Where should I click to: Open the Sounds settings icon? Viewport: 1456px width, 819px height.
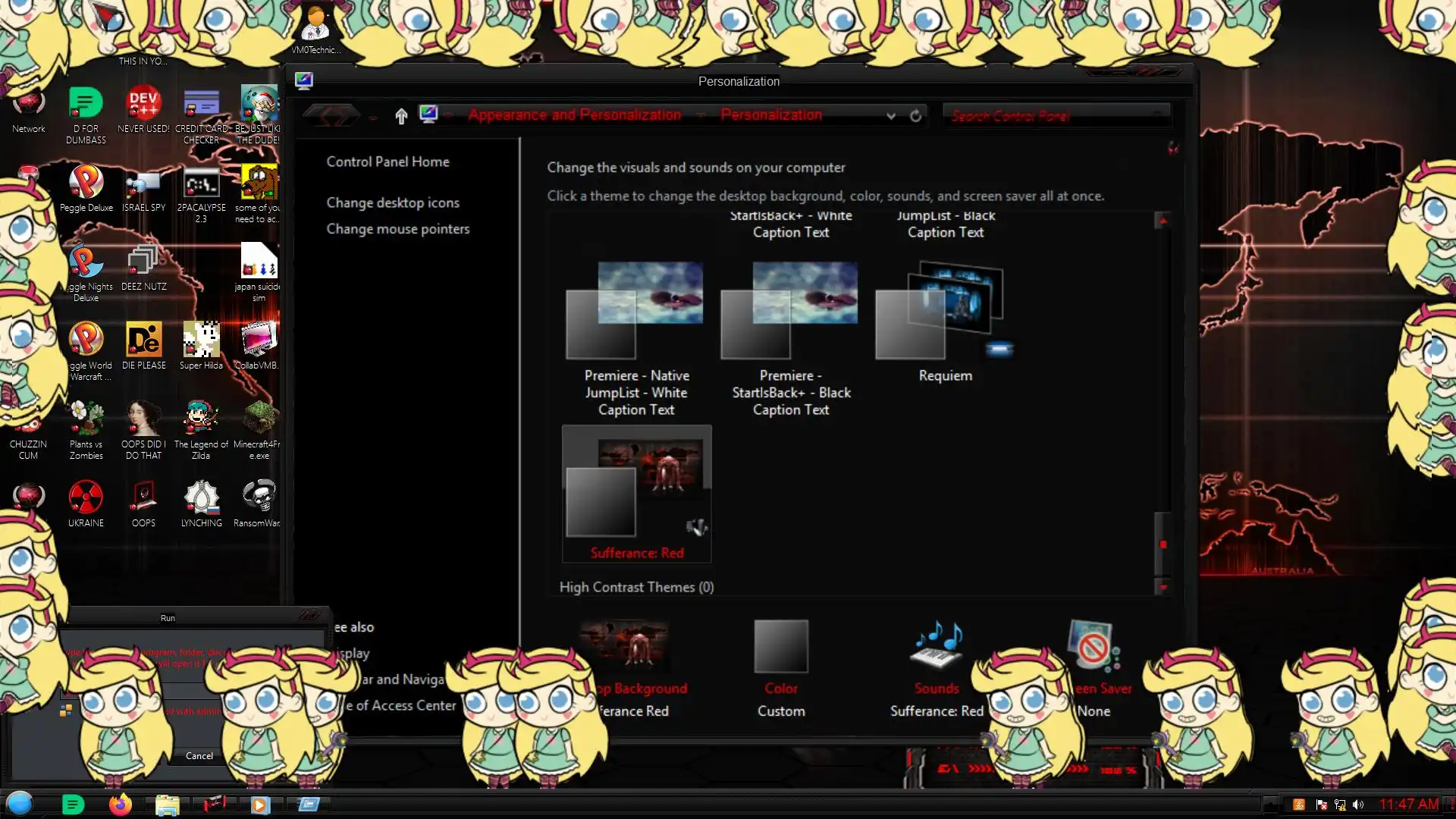[937, 647]
